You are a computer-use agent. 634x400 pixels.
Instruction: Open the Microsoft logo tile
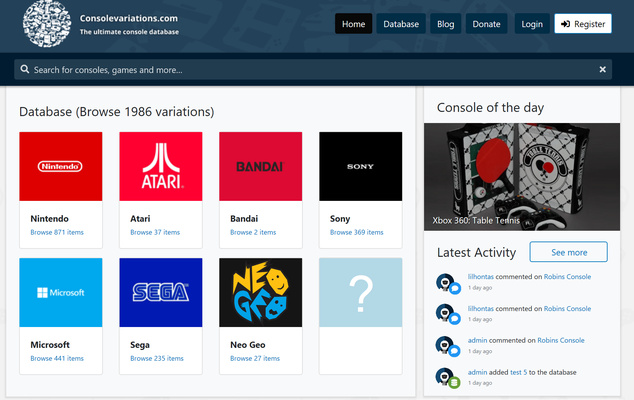(x=61, y=292)
